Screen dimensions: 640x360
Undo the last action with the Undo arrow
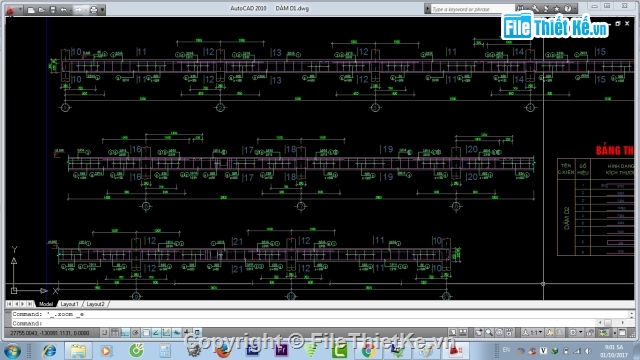pyautogui.click(x=64, y=10)
